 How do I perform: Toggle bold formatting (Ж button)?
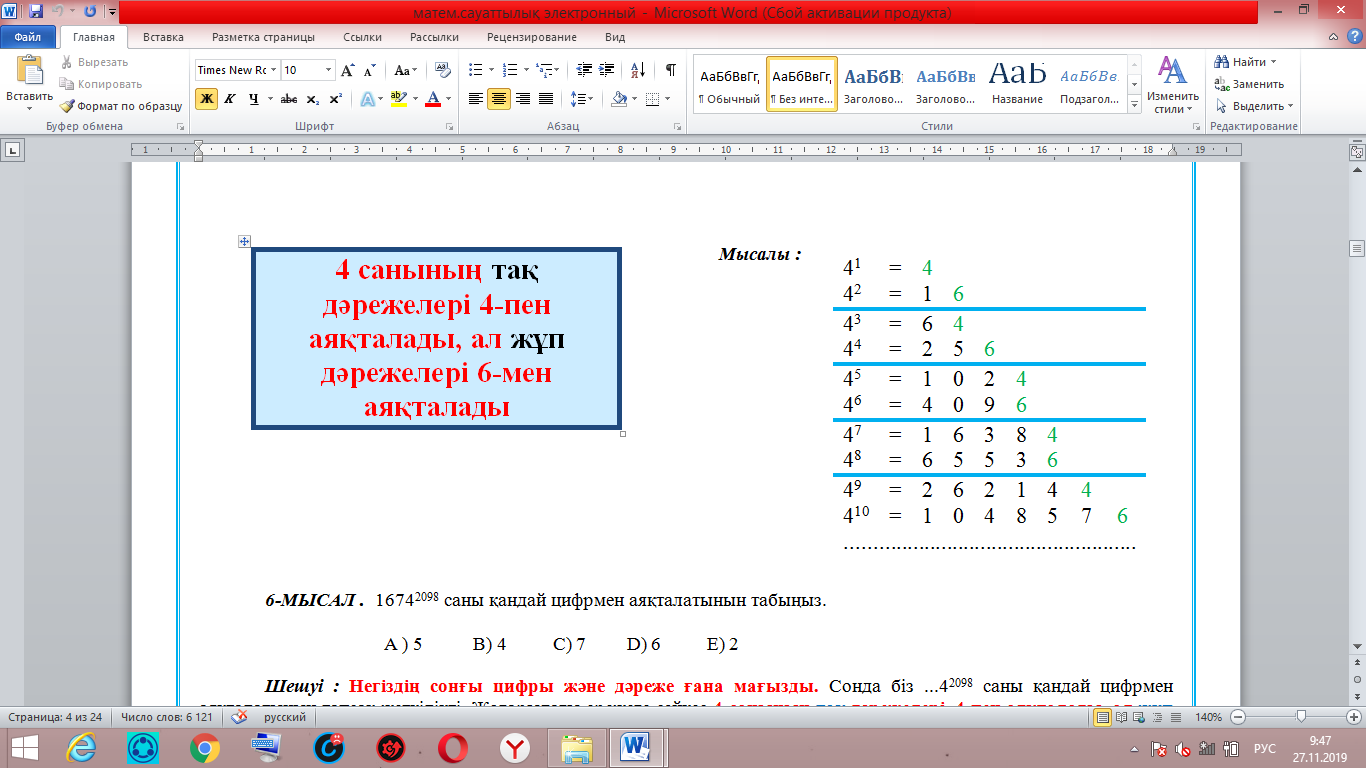206,99
